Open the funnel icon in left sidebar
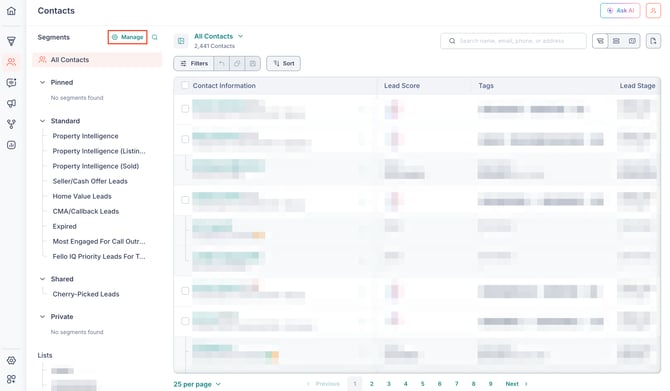The width and height of the screenshot is (670, 391). point(12,41)
